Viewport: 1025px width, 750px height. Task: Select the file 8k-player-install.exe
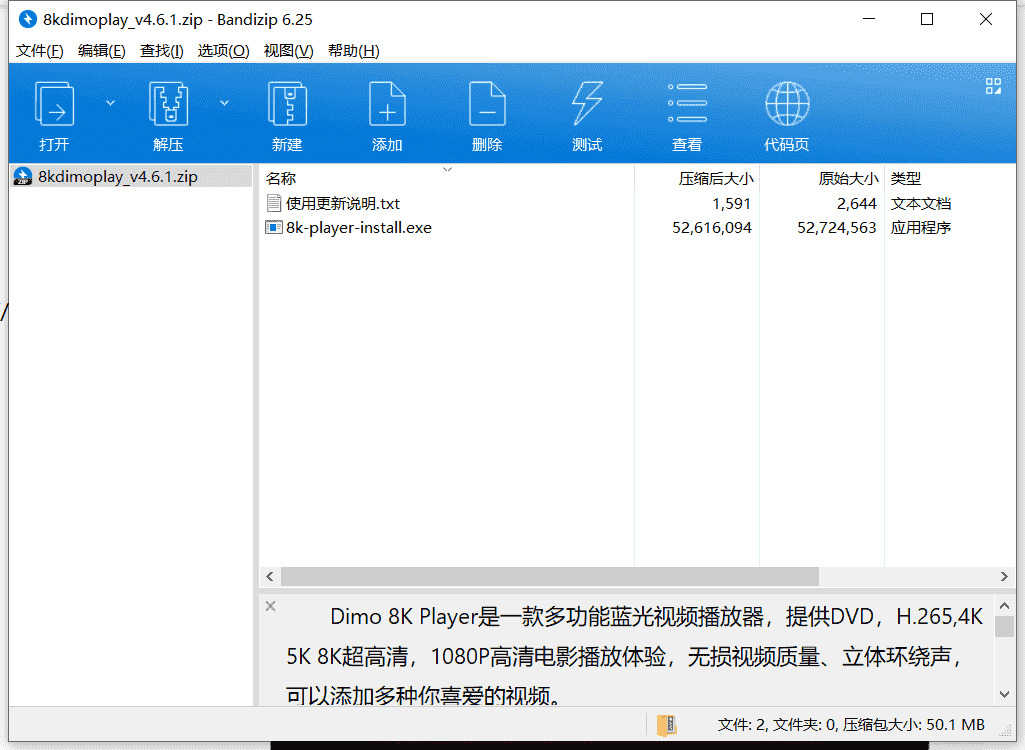click(358, 228)
